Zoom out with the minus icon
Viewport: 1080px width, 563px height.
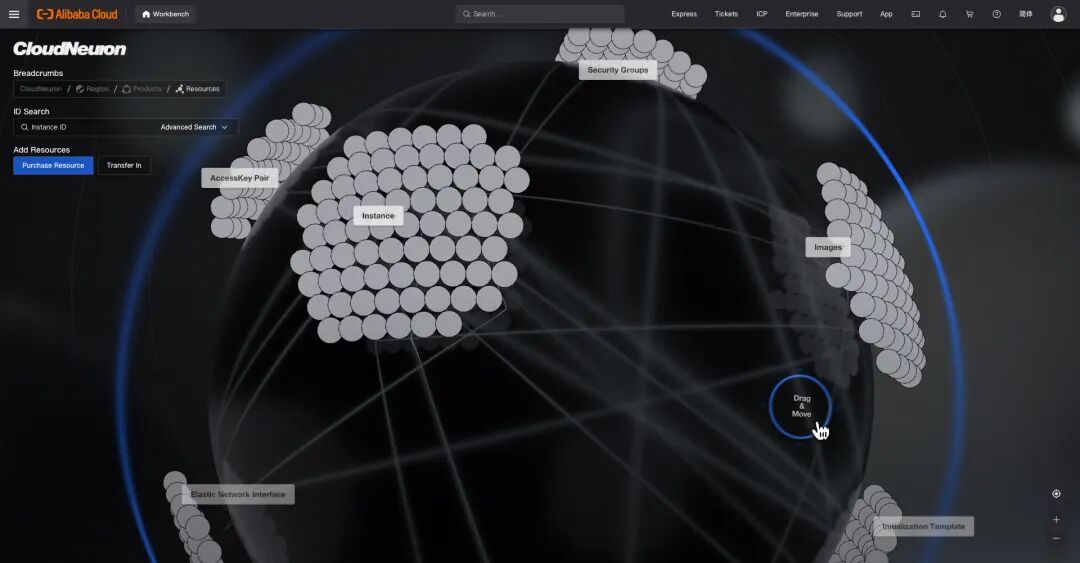(1056, 538)
